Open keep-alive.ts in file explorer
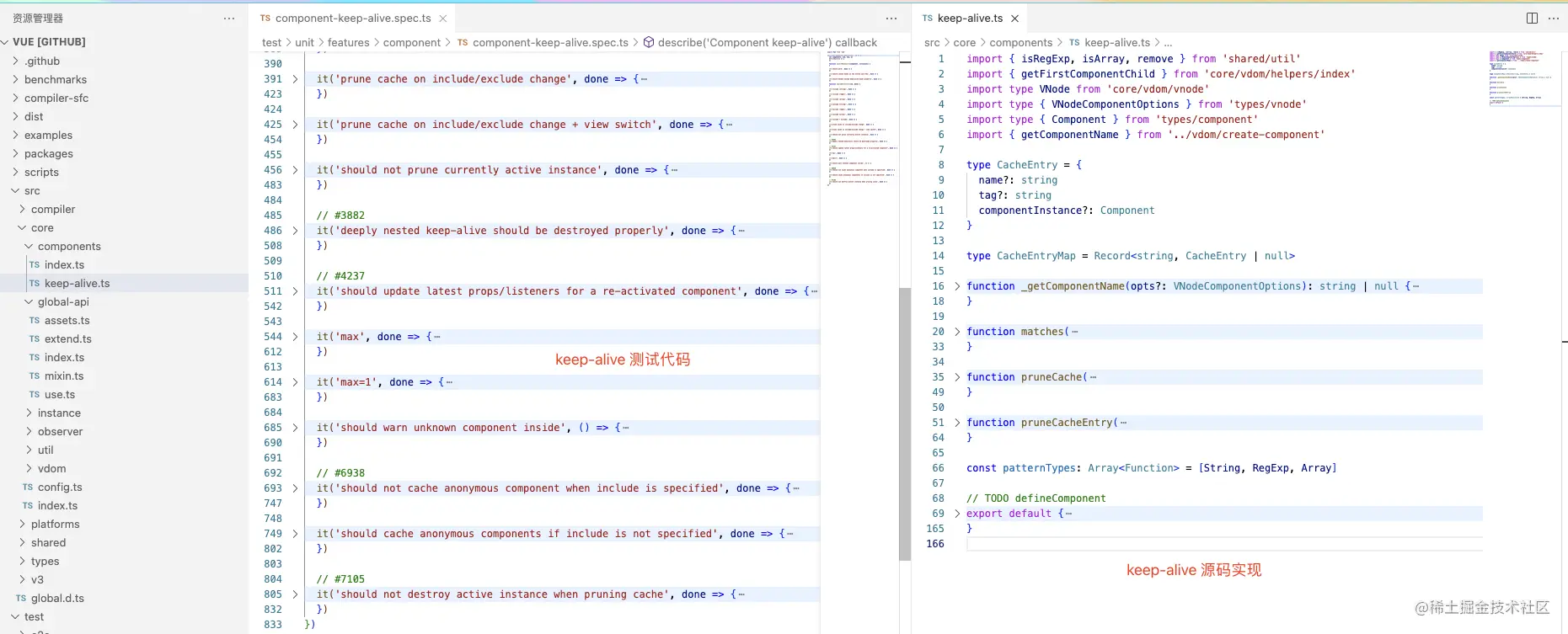Screen dimensions: 1568x634 [77, 283]
